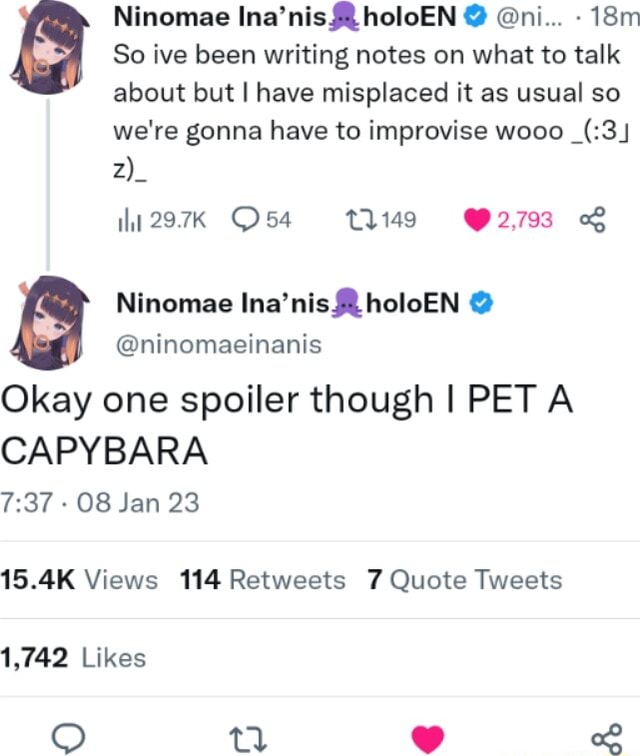Unlike the capybara tweet with pink heart
The height and width of the screenshot is (756, 640).
click(x=426, y=739)
